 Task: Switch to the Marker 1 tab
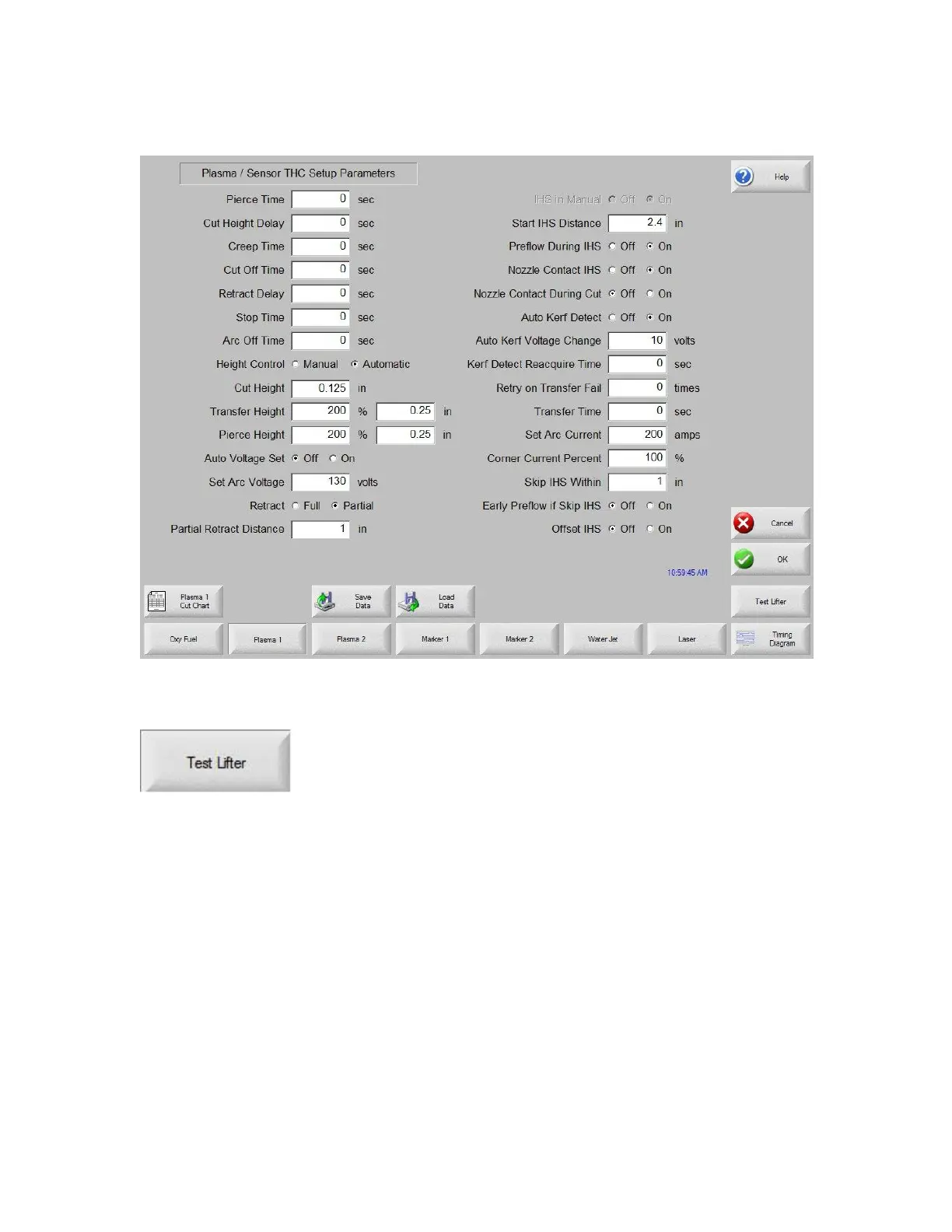(x=436, y=639)
